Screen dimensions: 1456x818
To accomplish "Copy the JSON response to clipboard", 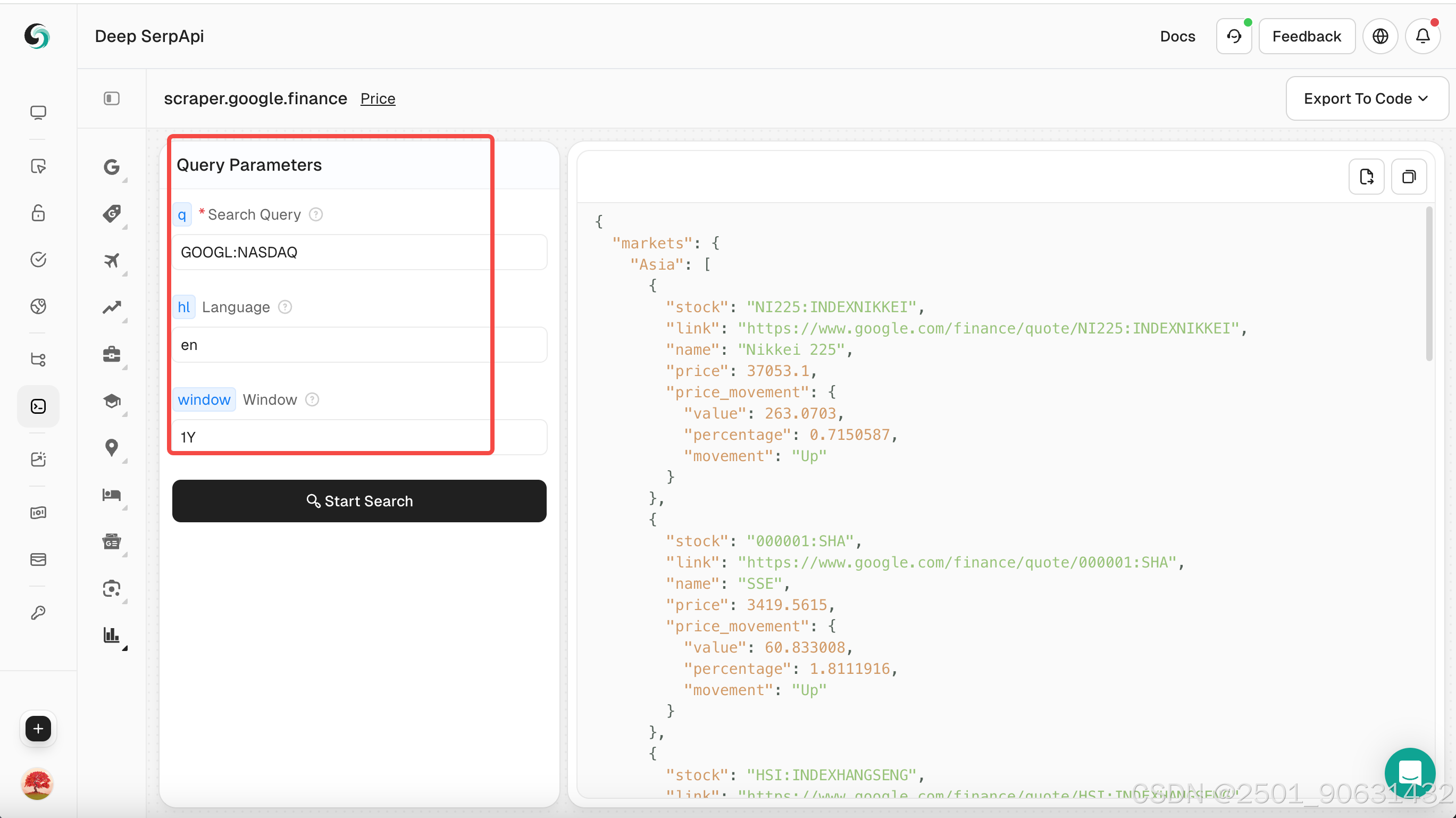I will pyautogui.click(x=1408, y=177).
